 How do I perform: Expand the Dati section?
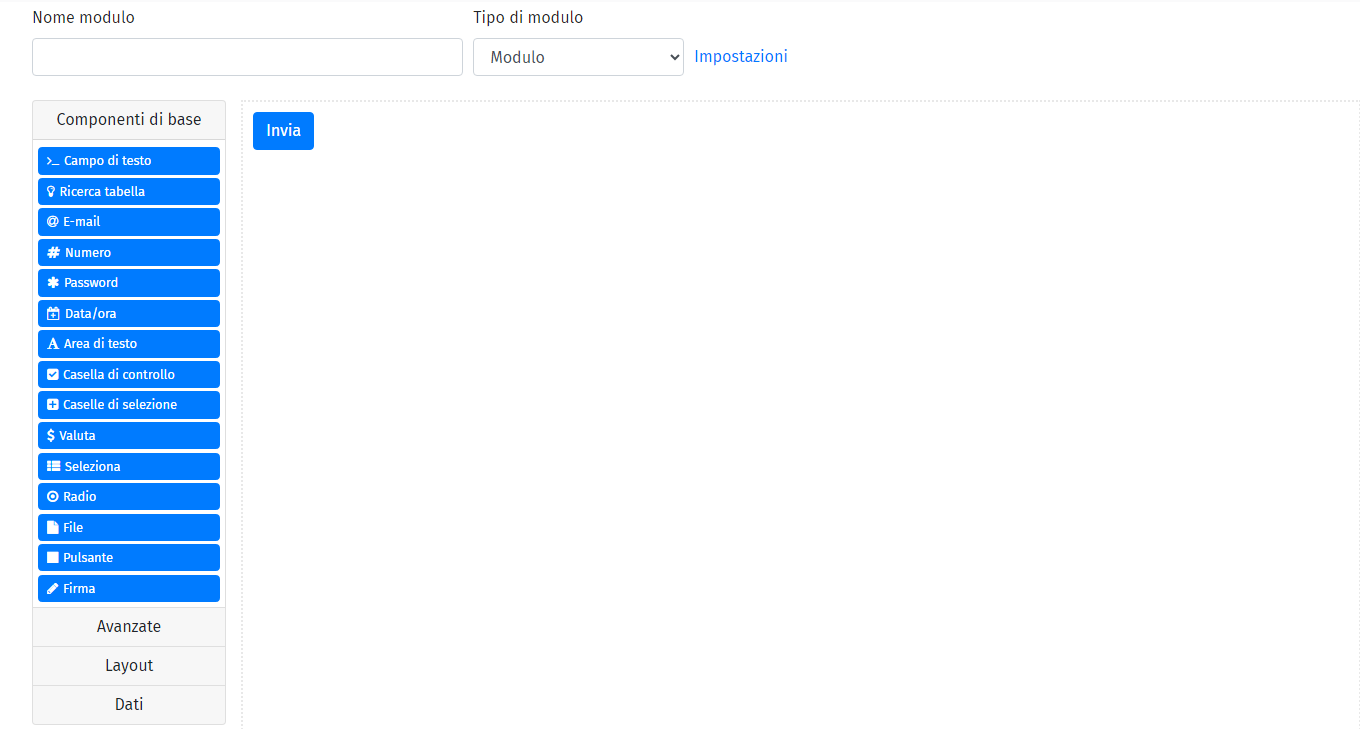pos(128,704)
